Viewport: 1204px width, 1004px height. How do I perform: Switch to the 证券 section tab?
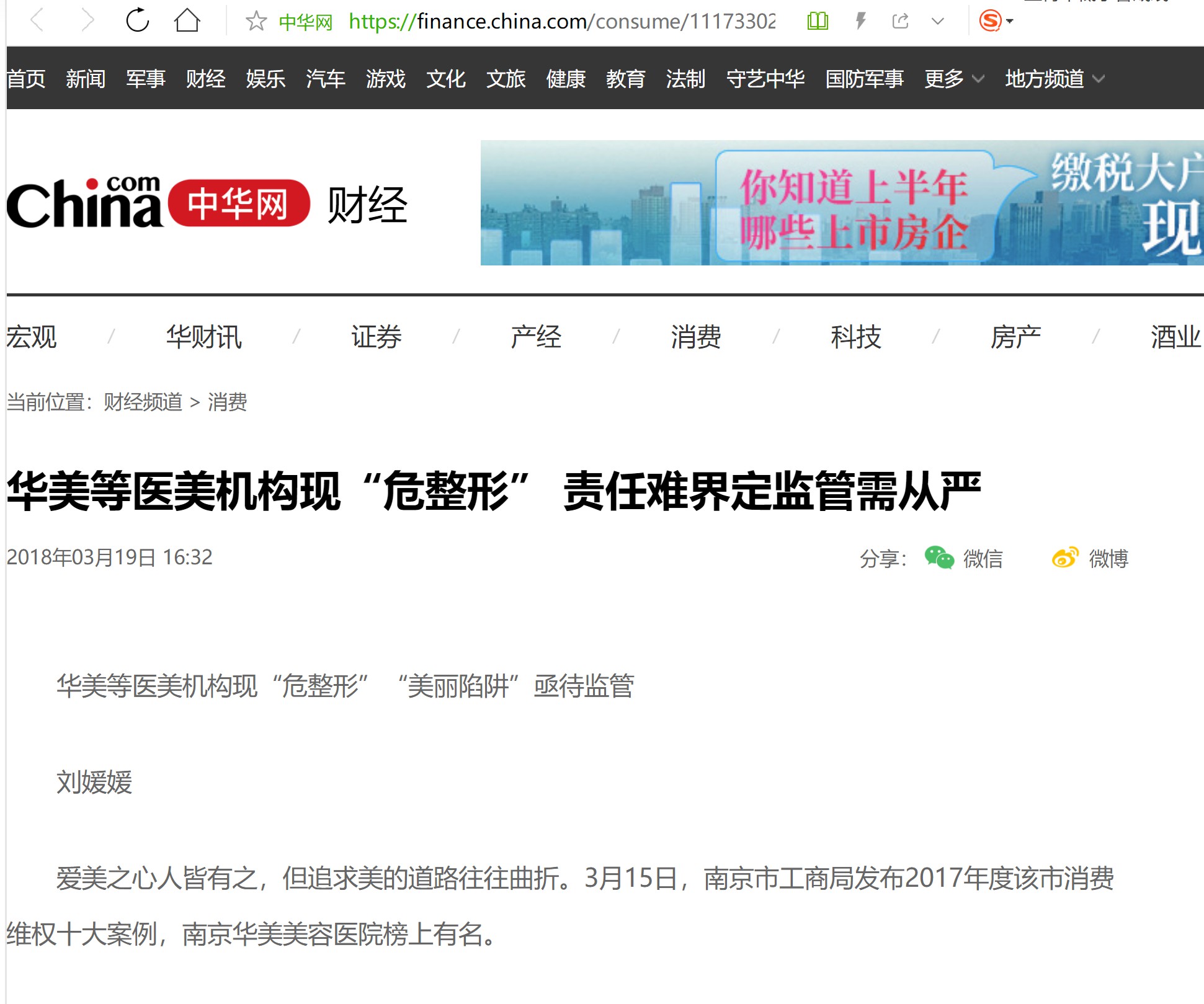tap(377, 337)
